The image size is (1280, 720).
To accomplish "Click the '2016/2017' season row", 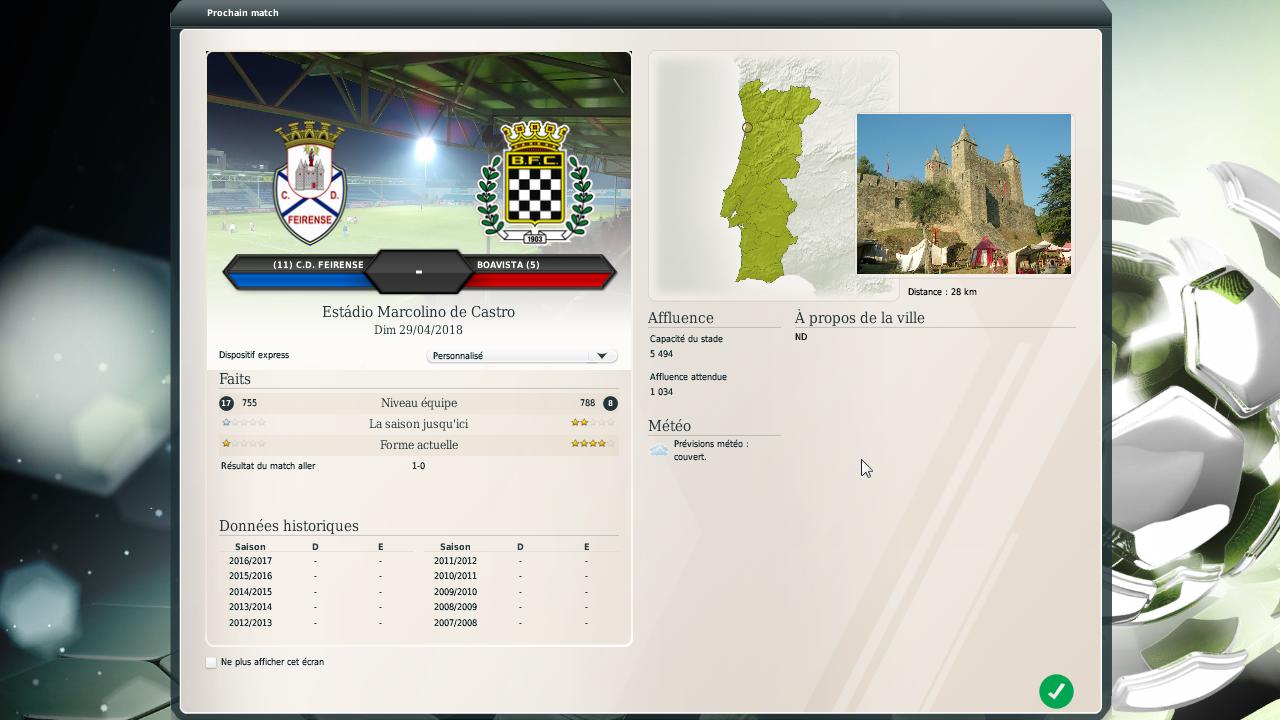I will tap(316, 561).
